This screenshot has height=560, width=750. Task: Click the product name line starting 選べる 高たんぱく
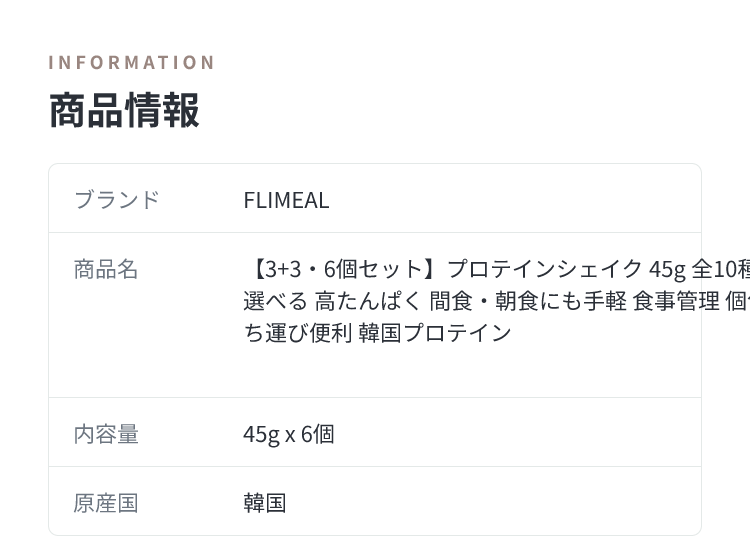coord(496,301)
